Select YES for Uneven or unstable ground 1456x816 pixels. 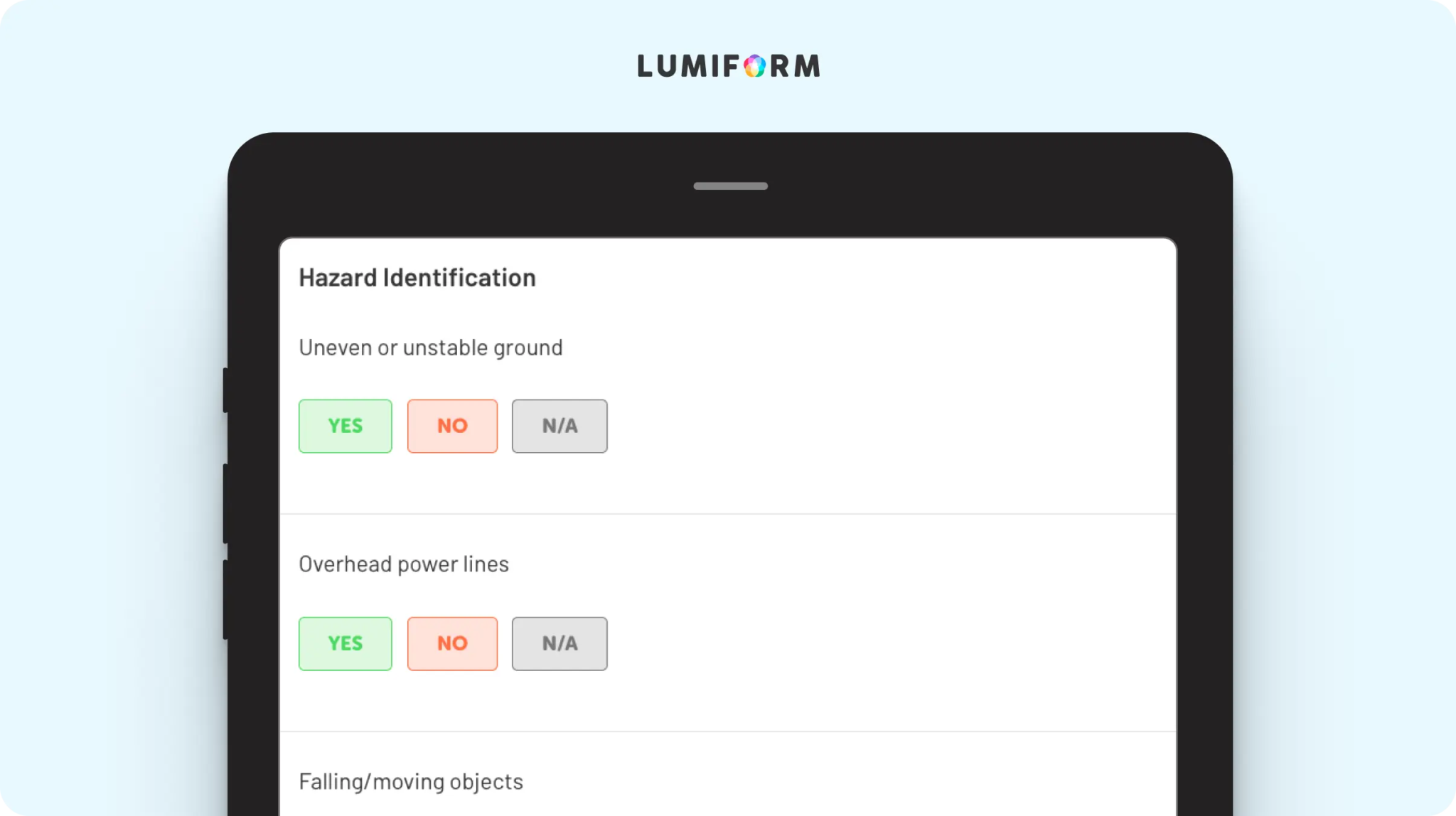[346, 426]
